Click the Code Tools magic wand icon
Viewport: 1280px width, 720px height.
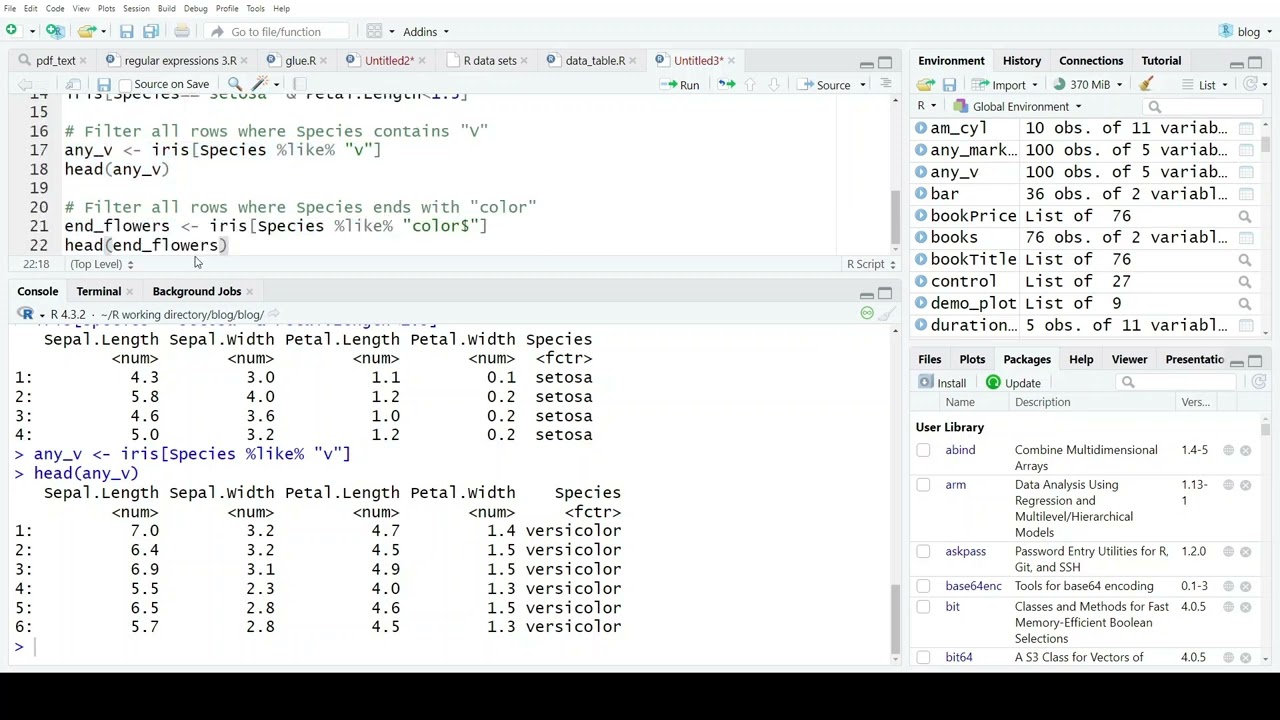pyautogui.click(x=260, y=84)
